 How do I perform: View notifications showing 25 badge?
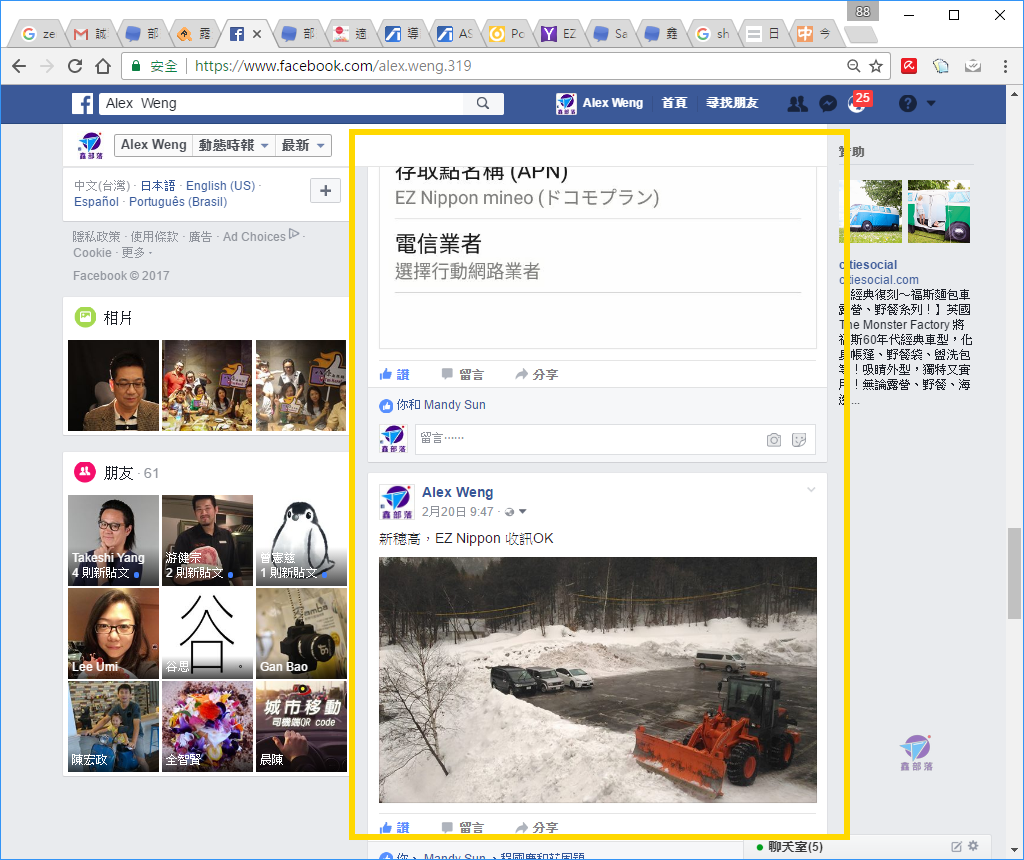(858, 102)
